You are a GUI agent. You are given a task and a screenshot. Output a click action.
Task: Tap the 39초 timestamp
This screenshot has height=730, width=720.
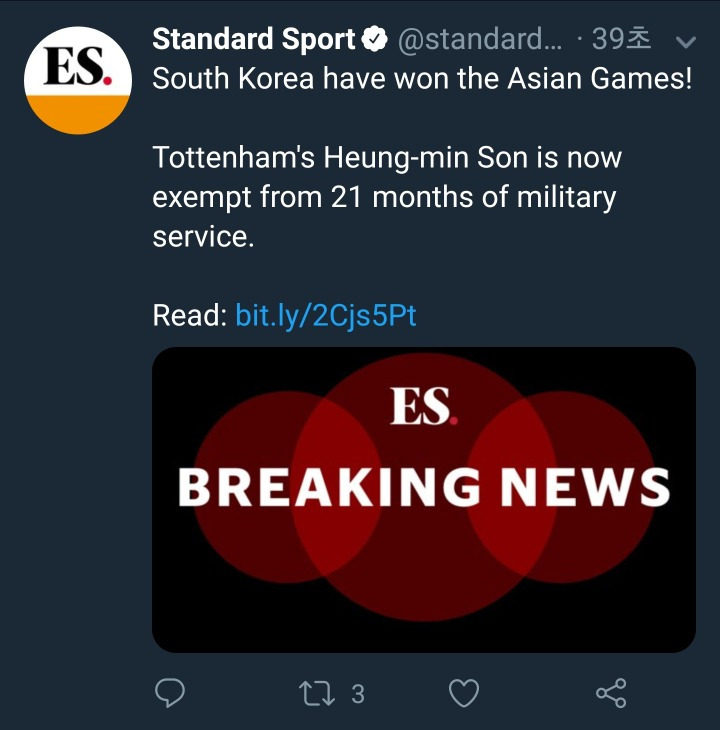click(x=621, y=39)
